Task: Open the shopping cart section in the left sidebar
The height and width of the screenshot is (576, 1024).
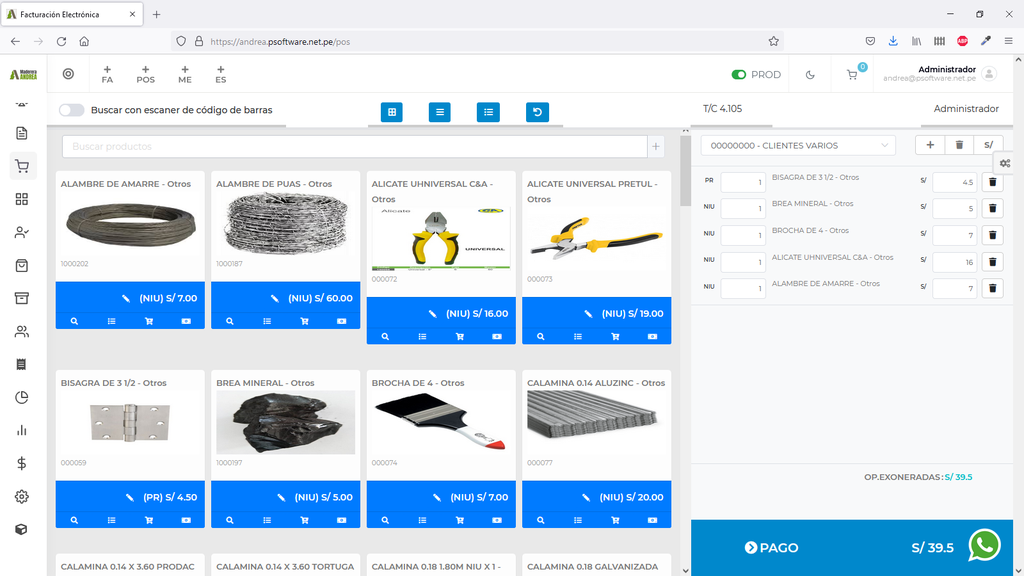Action: point(22,167)
